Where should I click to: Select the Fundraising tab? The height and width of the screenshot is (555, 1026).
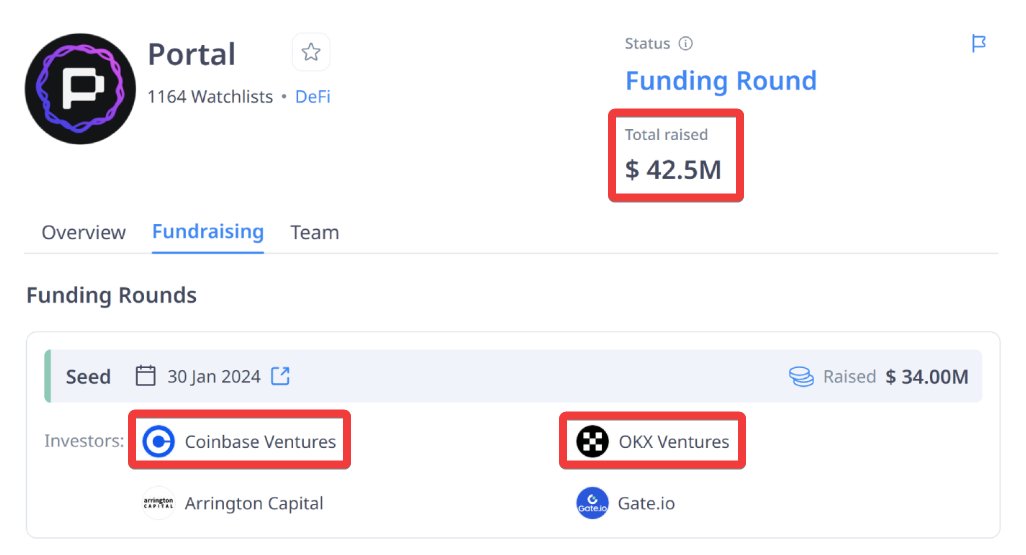pos(208,232)
